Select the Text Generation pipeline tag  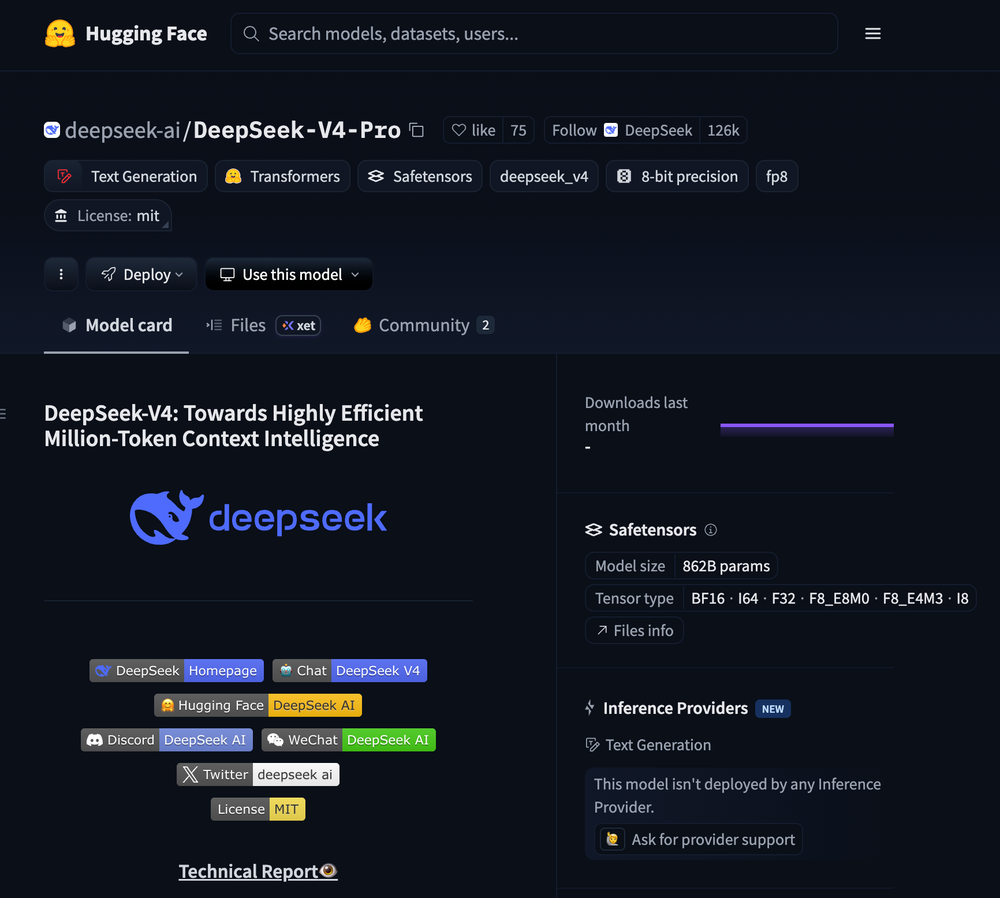coord(125,176)
